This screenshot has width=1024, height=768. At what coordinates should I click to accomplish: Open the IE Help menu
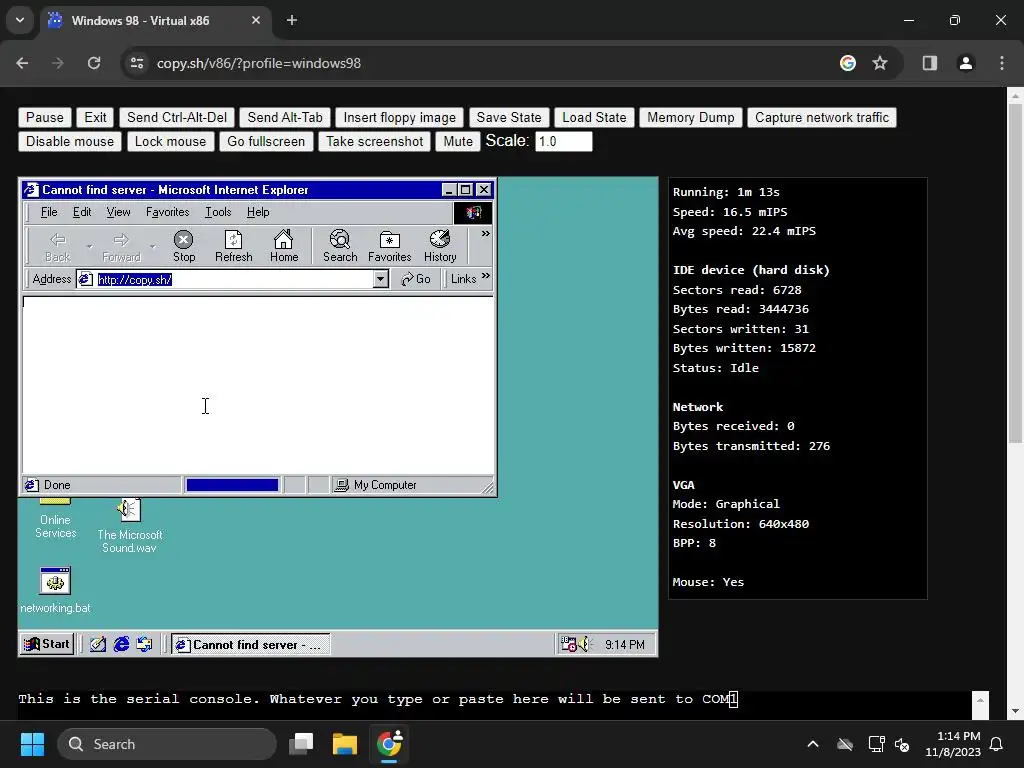point(258,212)
